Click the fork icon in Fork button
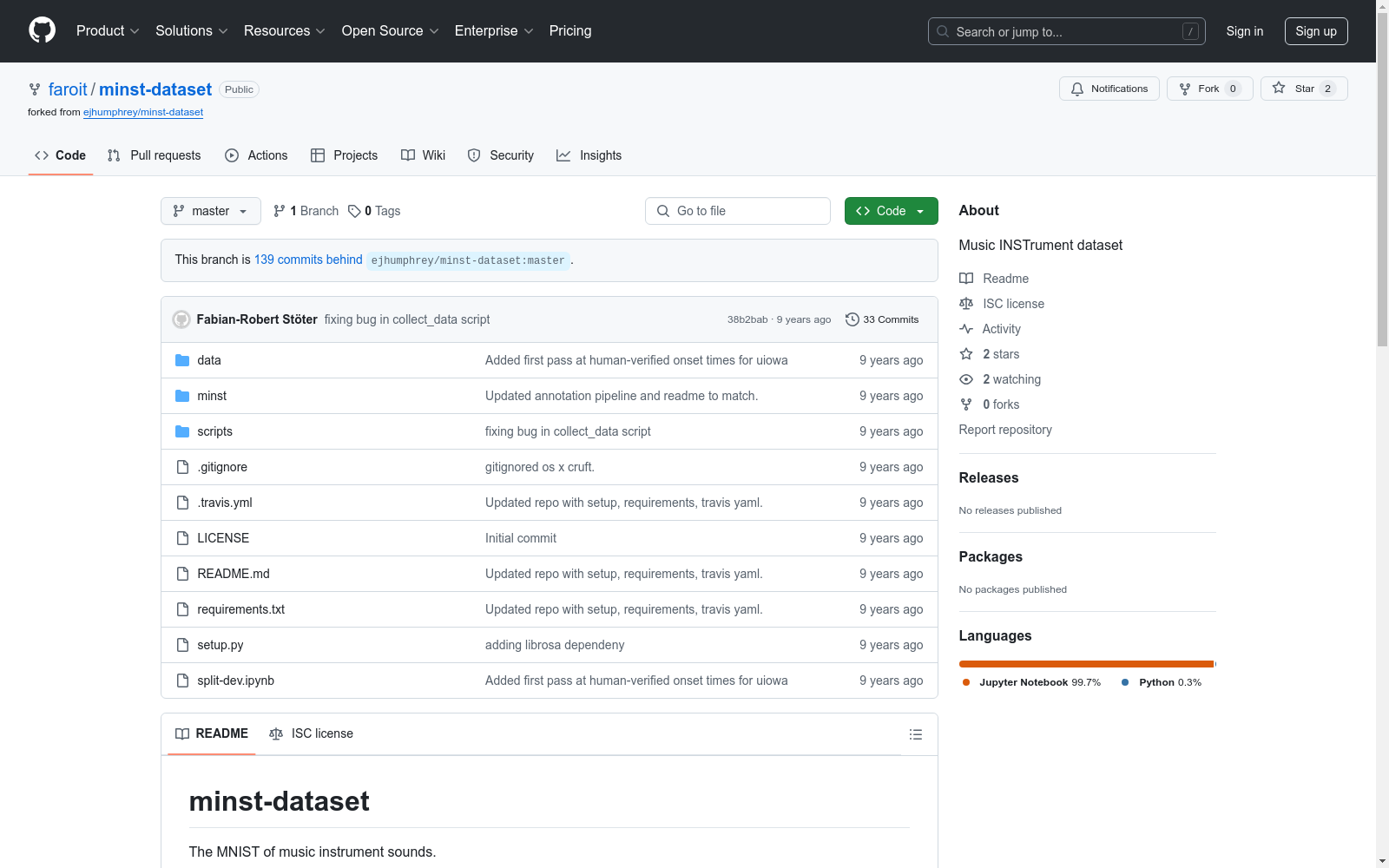1389x868 pixels. point(1185,89)
